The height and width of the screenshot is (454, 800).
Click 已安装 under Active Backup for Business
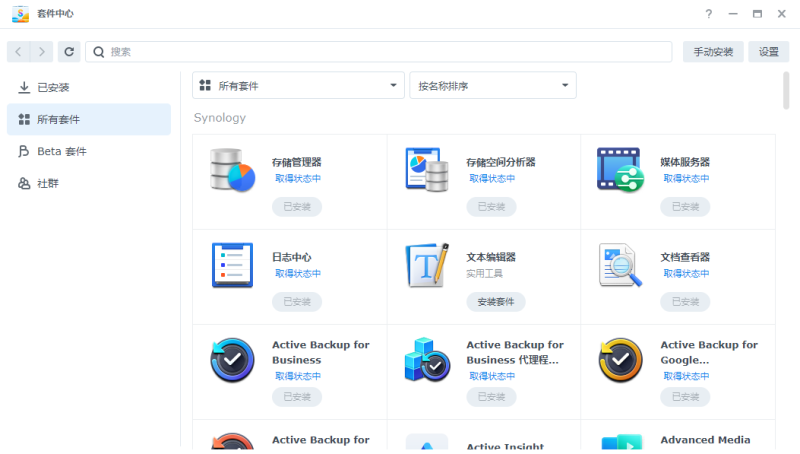pyautogui.click(x=297, y=397)
